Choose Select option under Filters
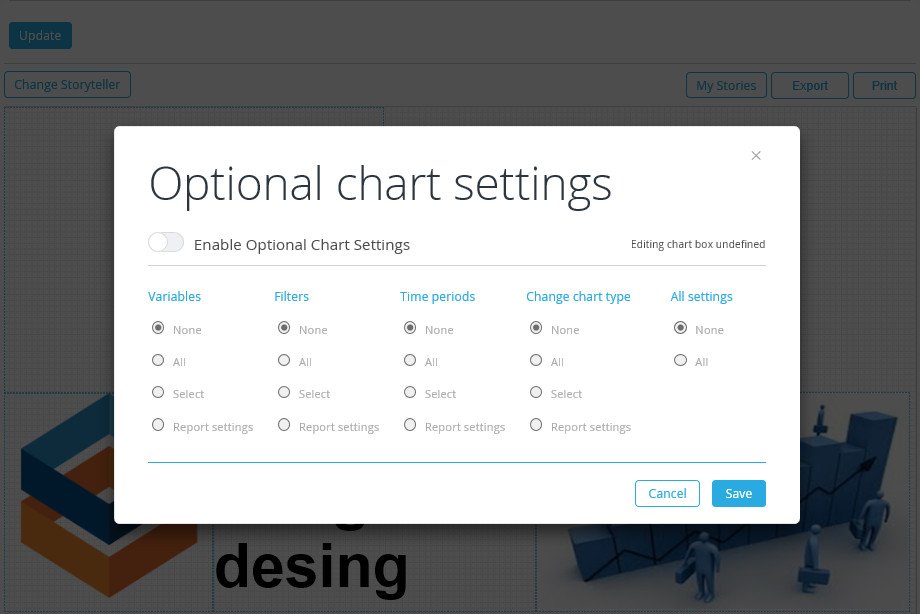The image size is (920, 614). click(x=284, y=392)
